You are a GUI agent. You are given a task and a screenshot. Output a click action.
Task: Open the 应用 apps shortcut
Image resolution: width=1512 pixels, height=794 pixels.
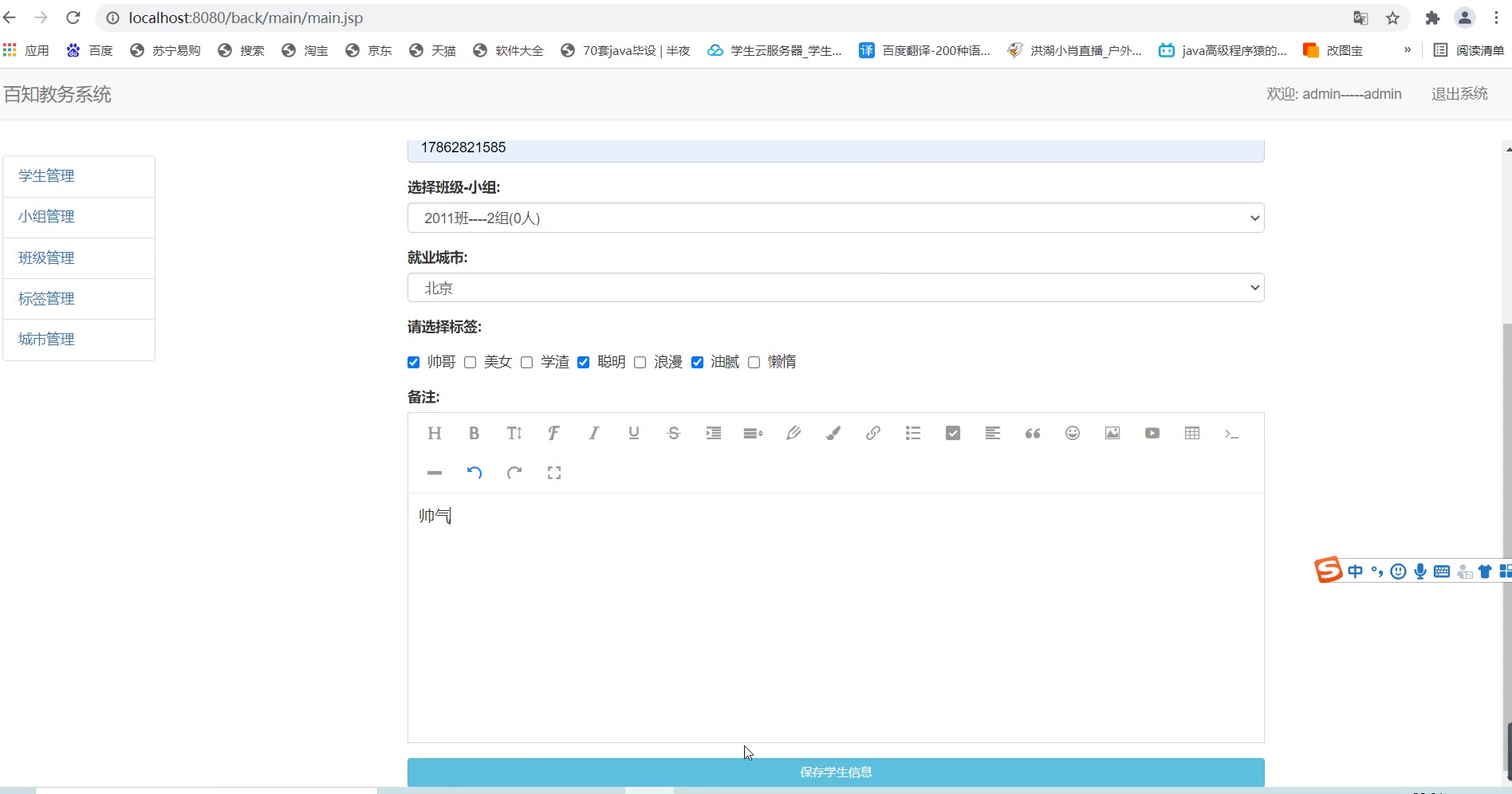26,50
